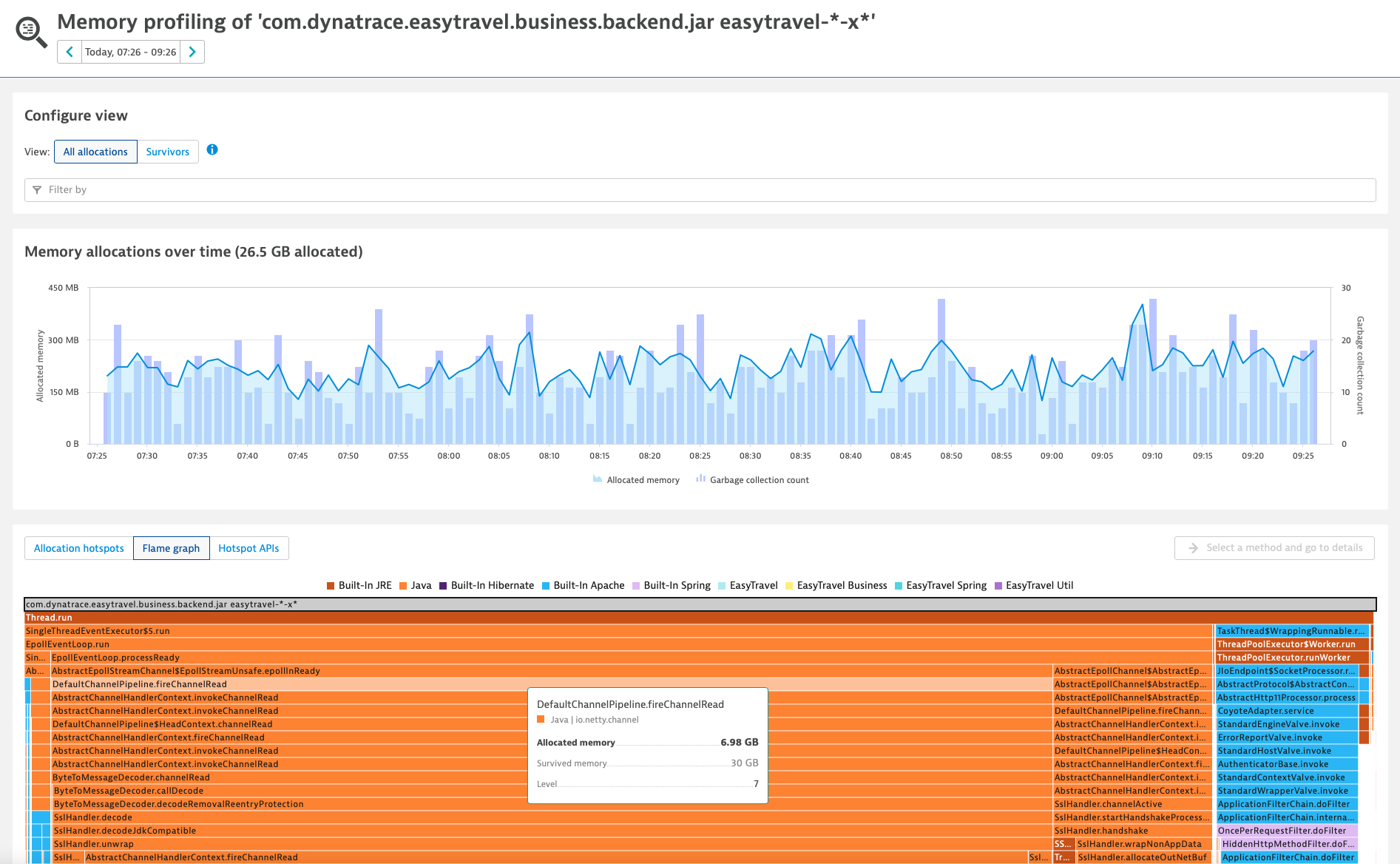
Task: Focus the Filter by input field
Action: pos(700,190)
